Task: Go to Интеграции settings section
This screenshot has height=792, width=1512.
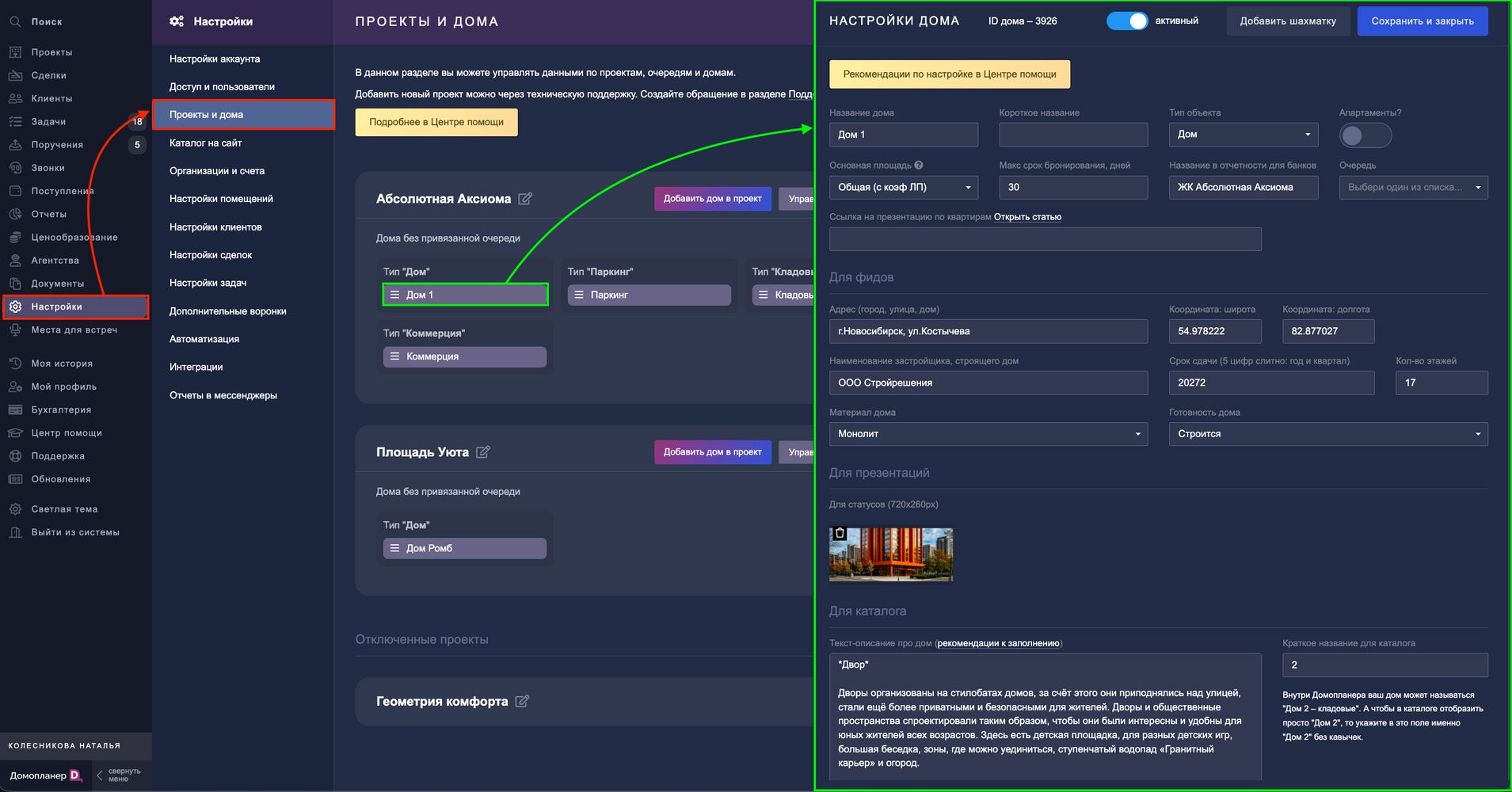Action: 196,367
